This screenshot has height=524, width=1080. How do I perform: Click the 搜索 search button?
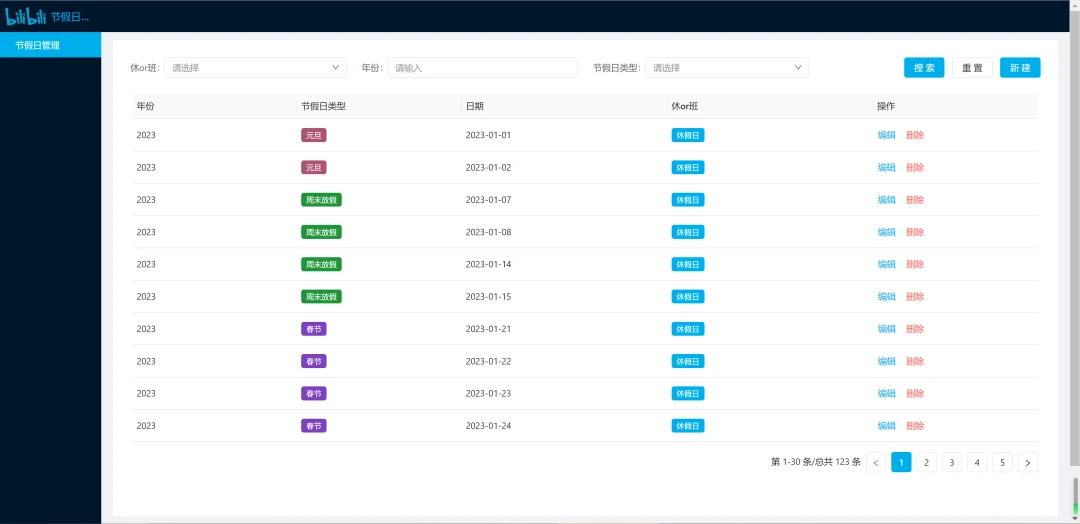[924, 67]
